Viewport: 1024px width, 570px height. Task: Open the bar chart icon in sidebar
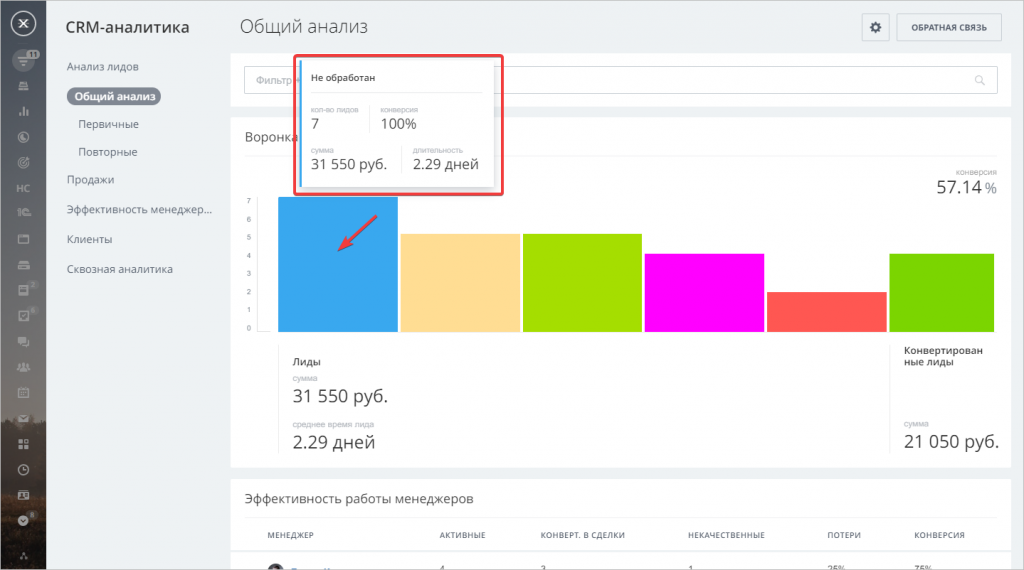coord(23,111)
